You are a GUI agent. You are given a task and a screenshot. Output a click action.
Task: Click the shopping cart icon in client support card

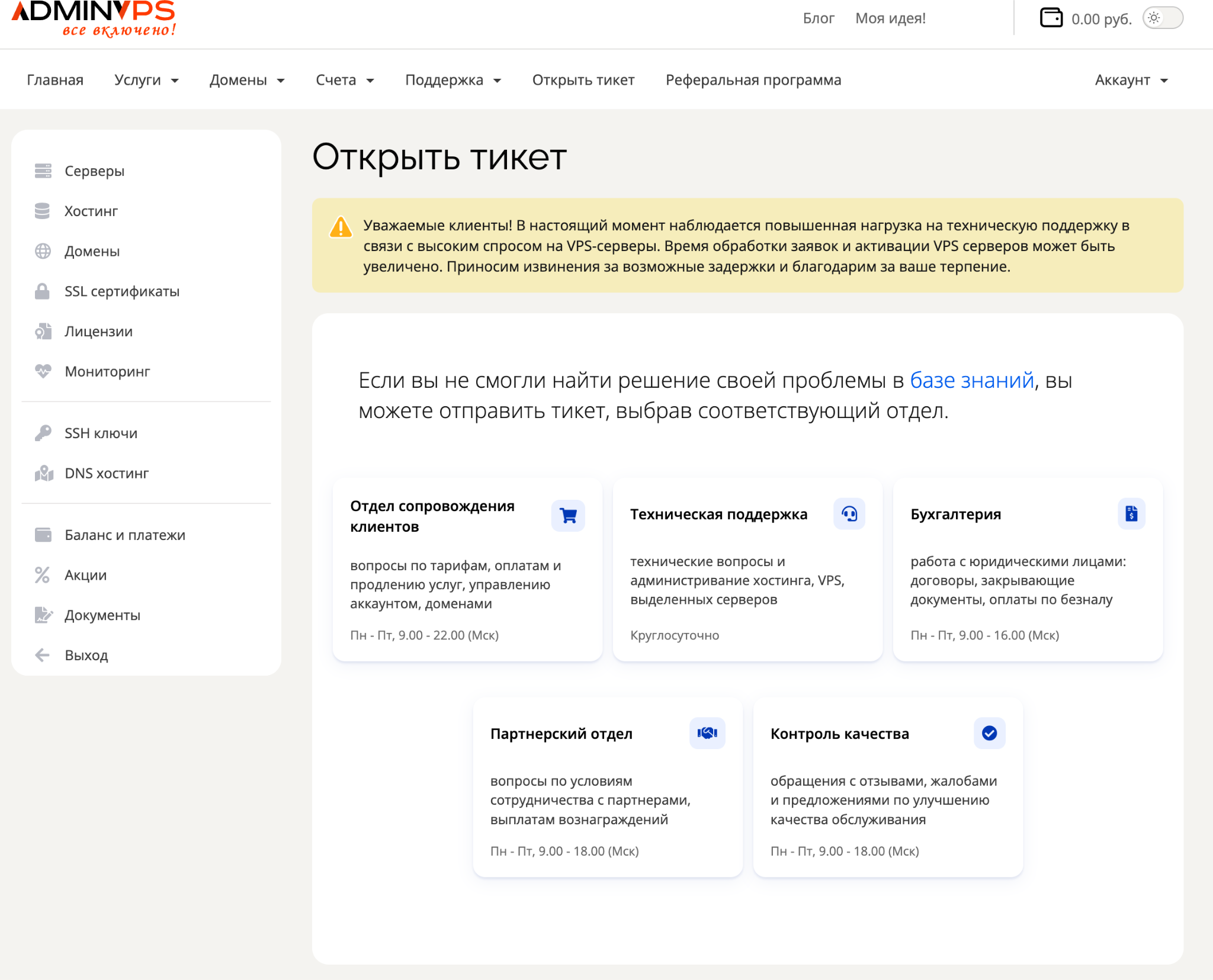(x=568, y=516)
